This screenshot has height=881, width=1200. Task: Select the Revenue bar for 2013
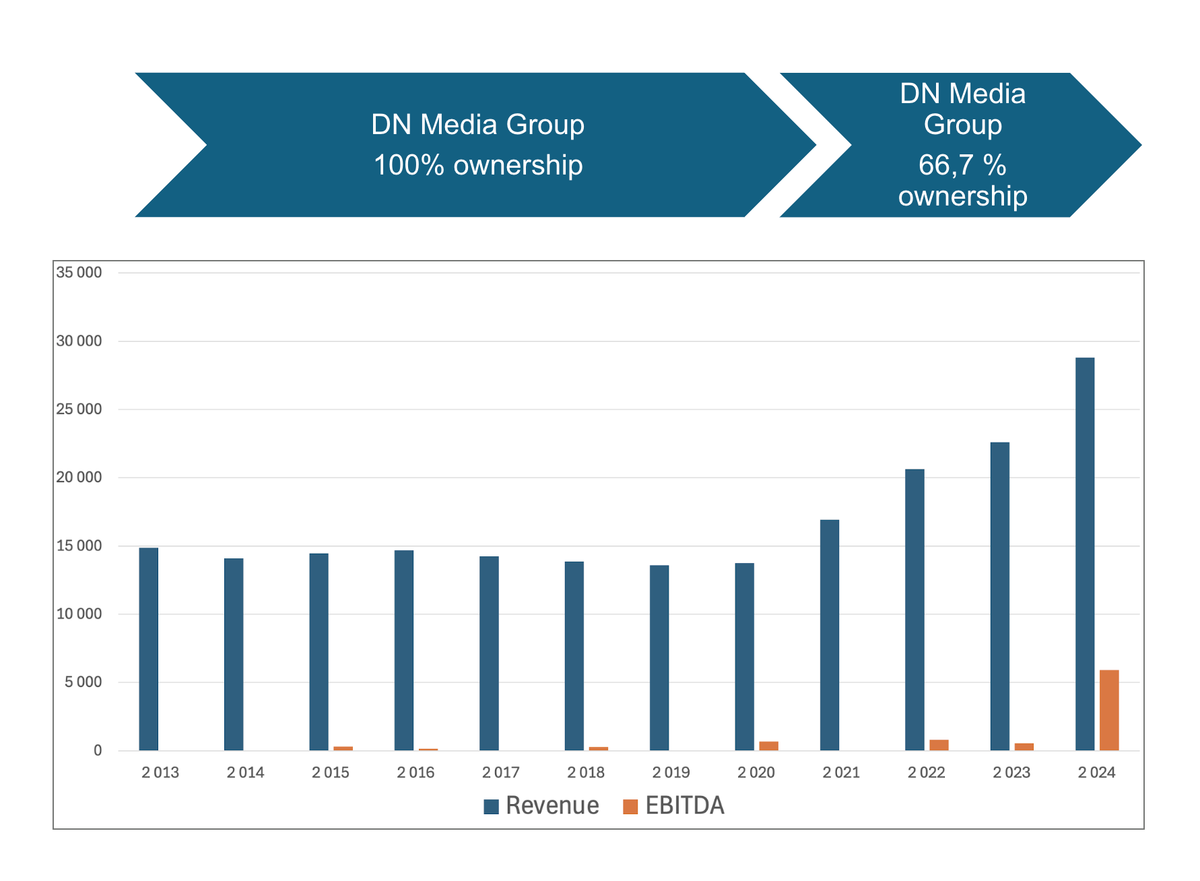click(151, 650)
